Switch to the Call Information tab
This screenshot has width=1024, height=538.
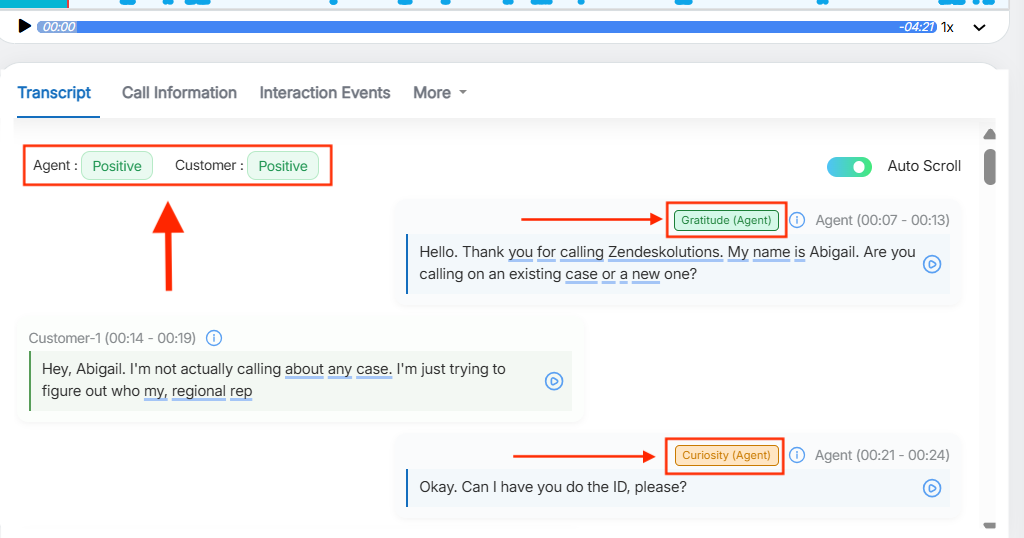179,93
